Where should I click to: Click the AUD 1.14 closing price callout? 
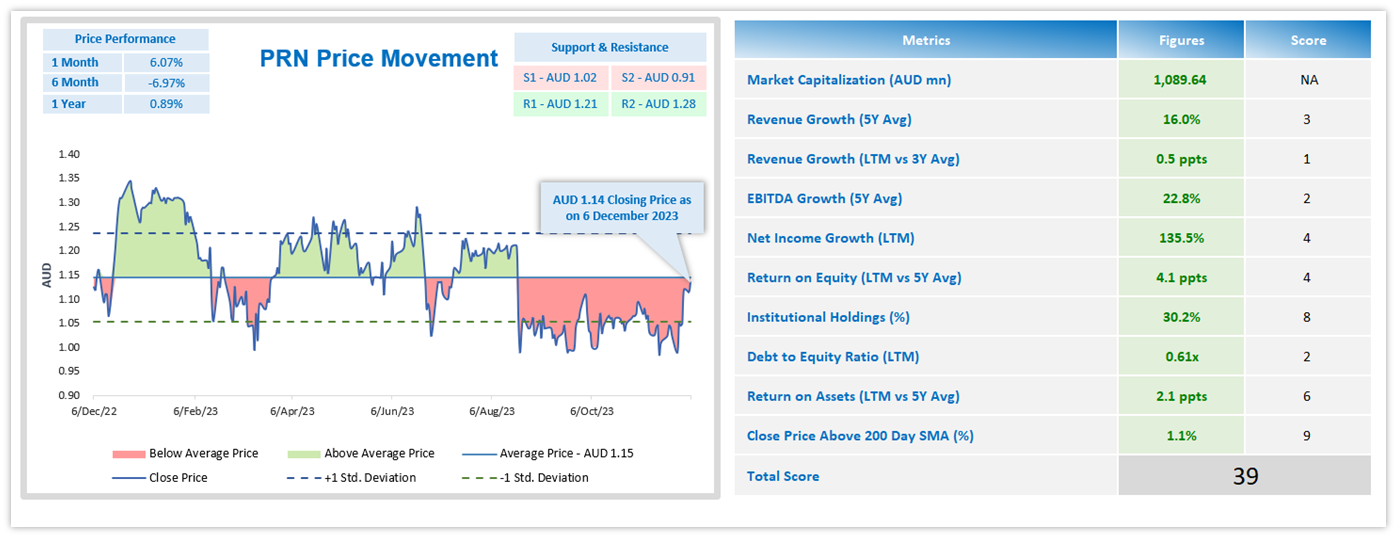[621, 208]
